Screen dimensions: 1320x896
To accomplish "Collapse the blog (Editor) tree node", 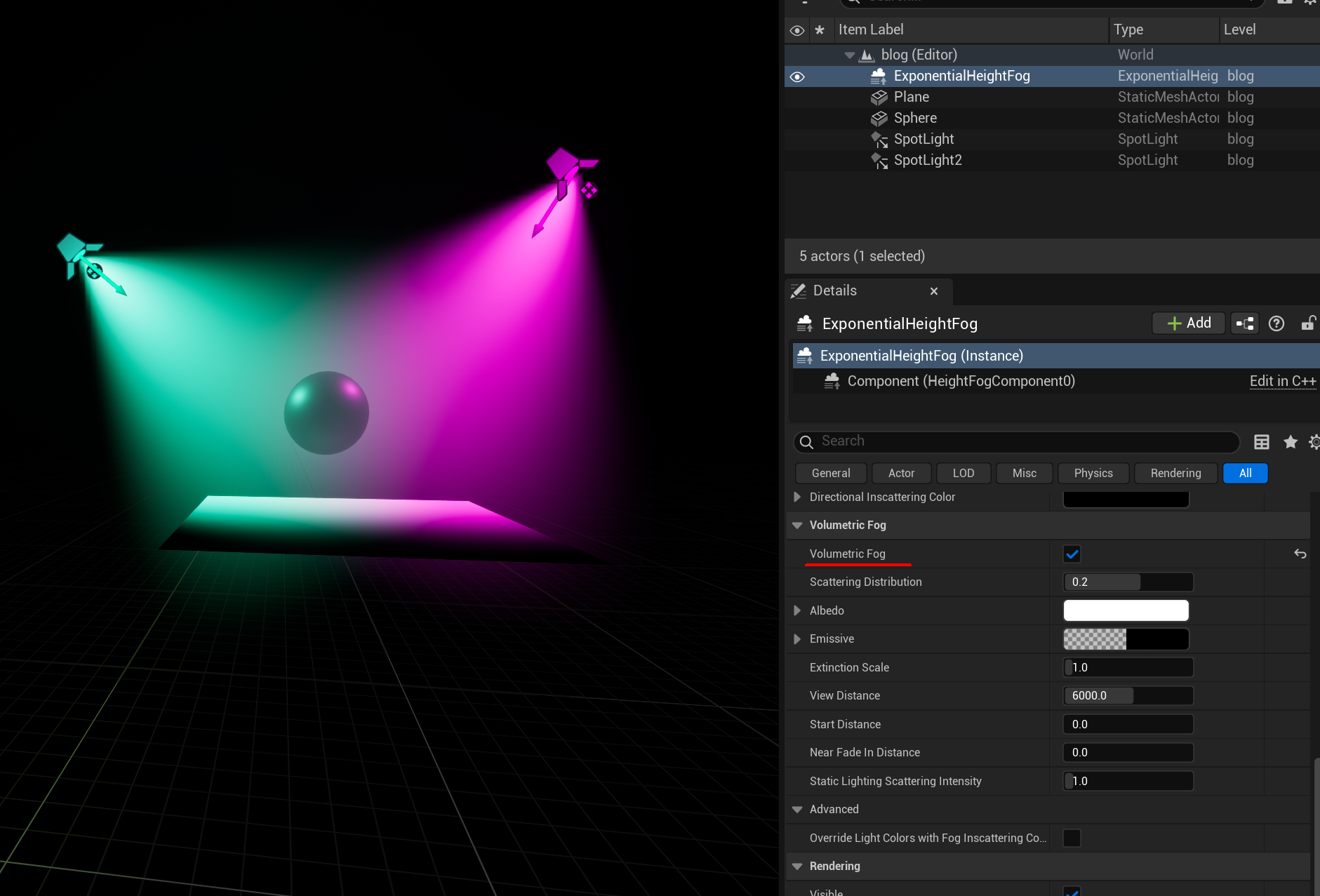I will (x=849, y=55).
